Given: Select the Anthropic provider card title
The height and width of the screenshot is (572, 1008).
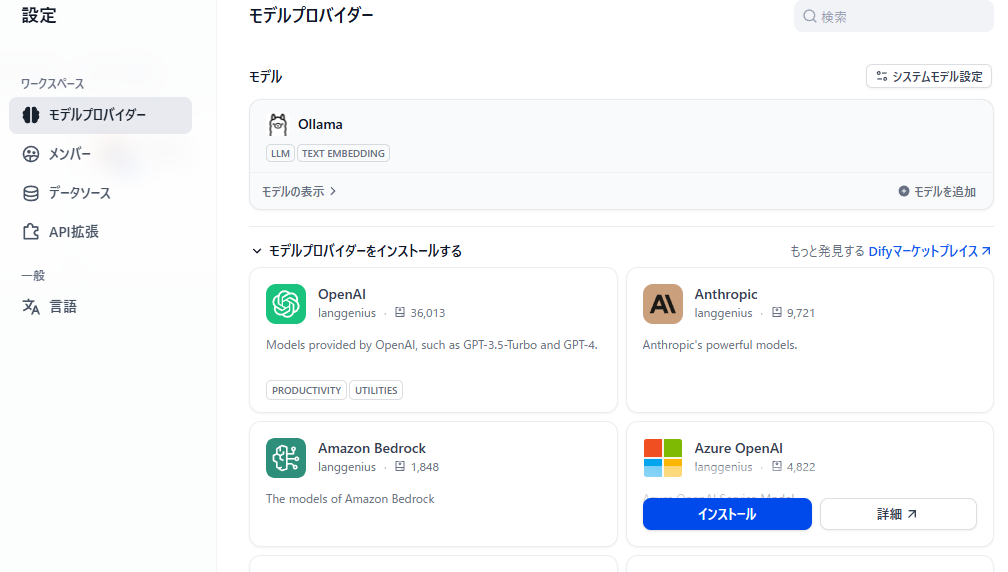Looking at the screenshot, I should pyautogui.click(x=726, y=294).
